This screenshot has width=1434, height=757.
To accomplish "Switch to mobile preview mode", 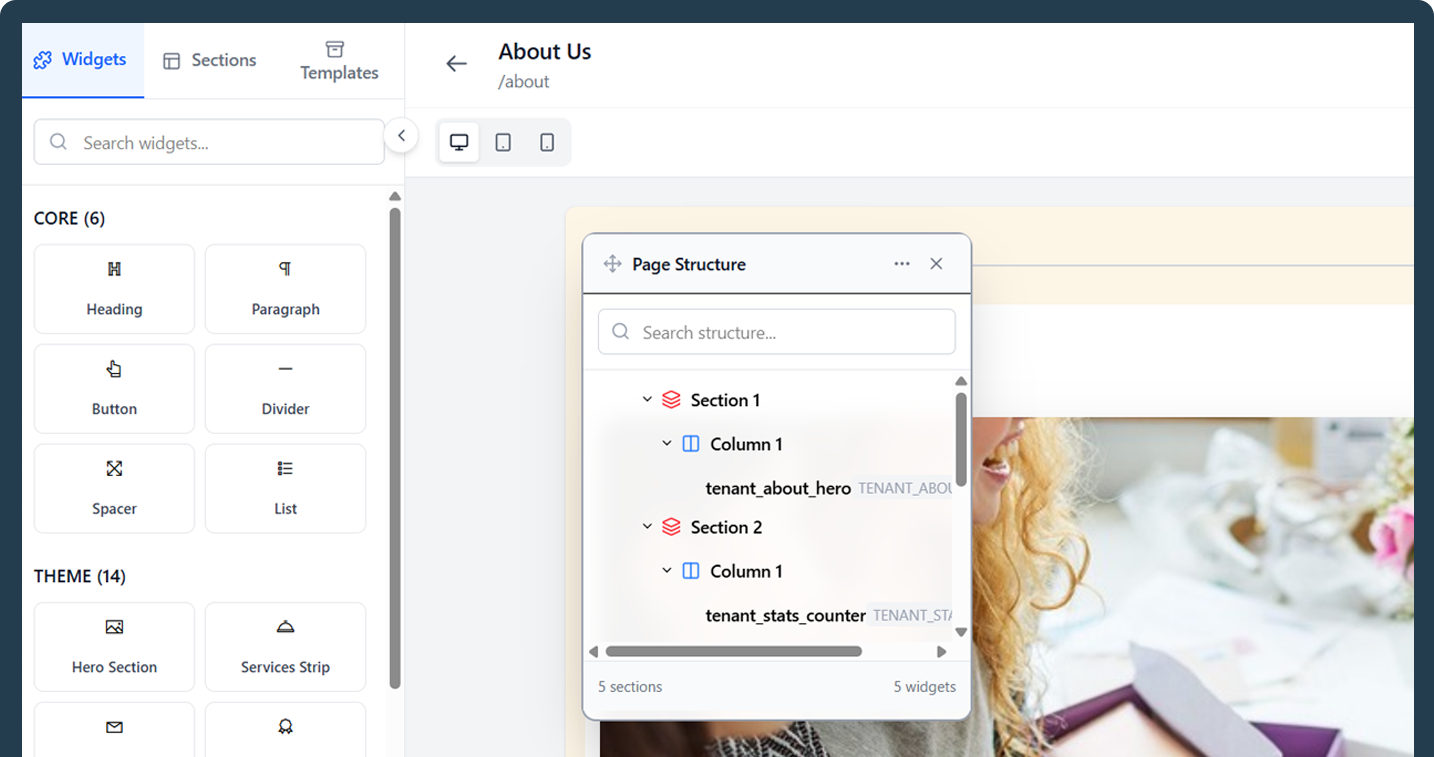I will pyautogui.click(x=547, y=142).
